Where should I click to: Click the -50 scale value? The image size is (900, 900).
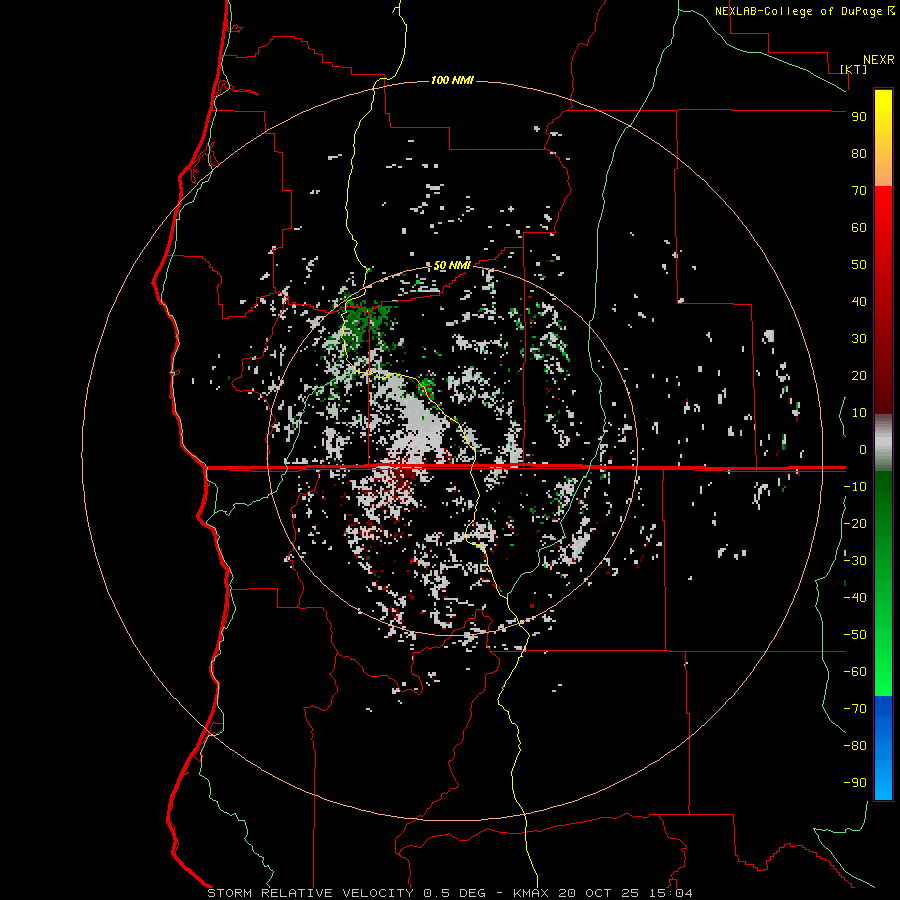pos(855,635)
